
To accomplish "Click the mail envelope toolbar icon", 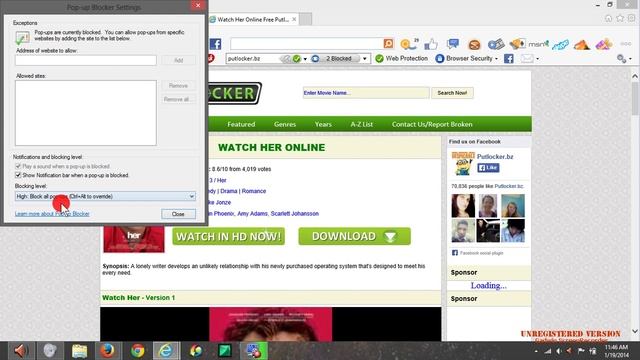I will coord(527,59).
